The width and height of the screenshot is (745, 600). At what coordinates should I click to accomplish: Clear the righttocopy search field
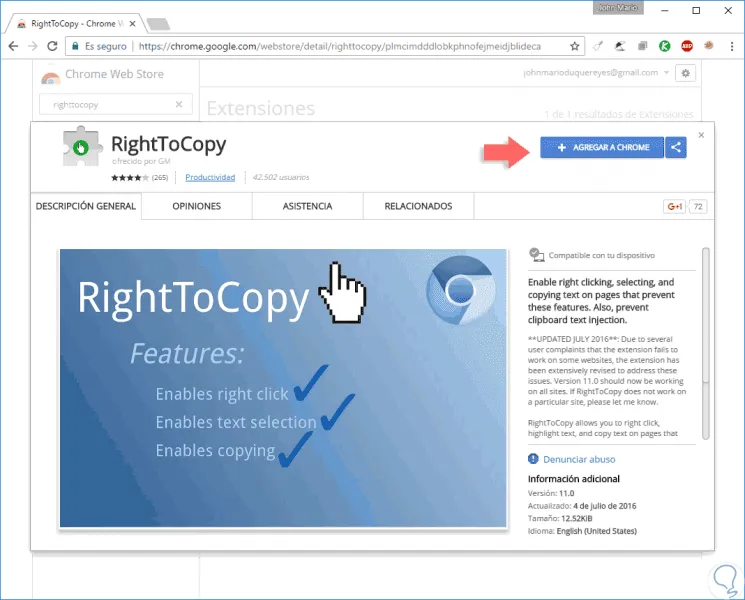pos(179,105)
